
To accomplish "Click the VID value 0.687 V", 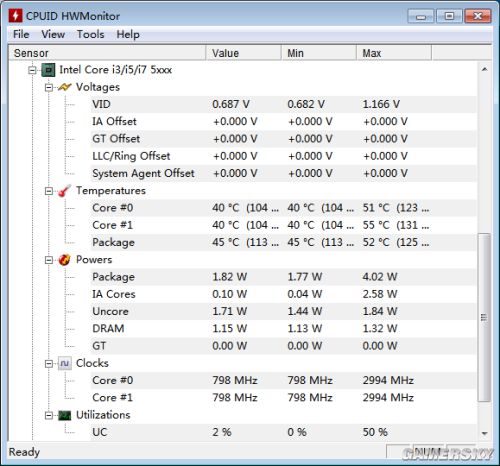I will [231, 104].
